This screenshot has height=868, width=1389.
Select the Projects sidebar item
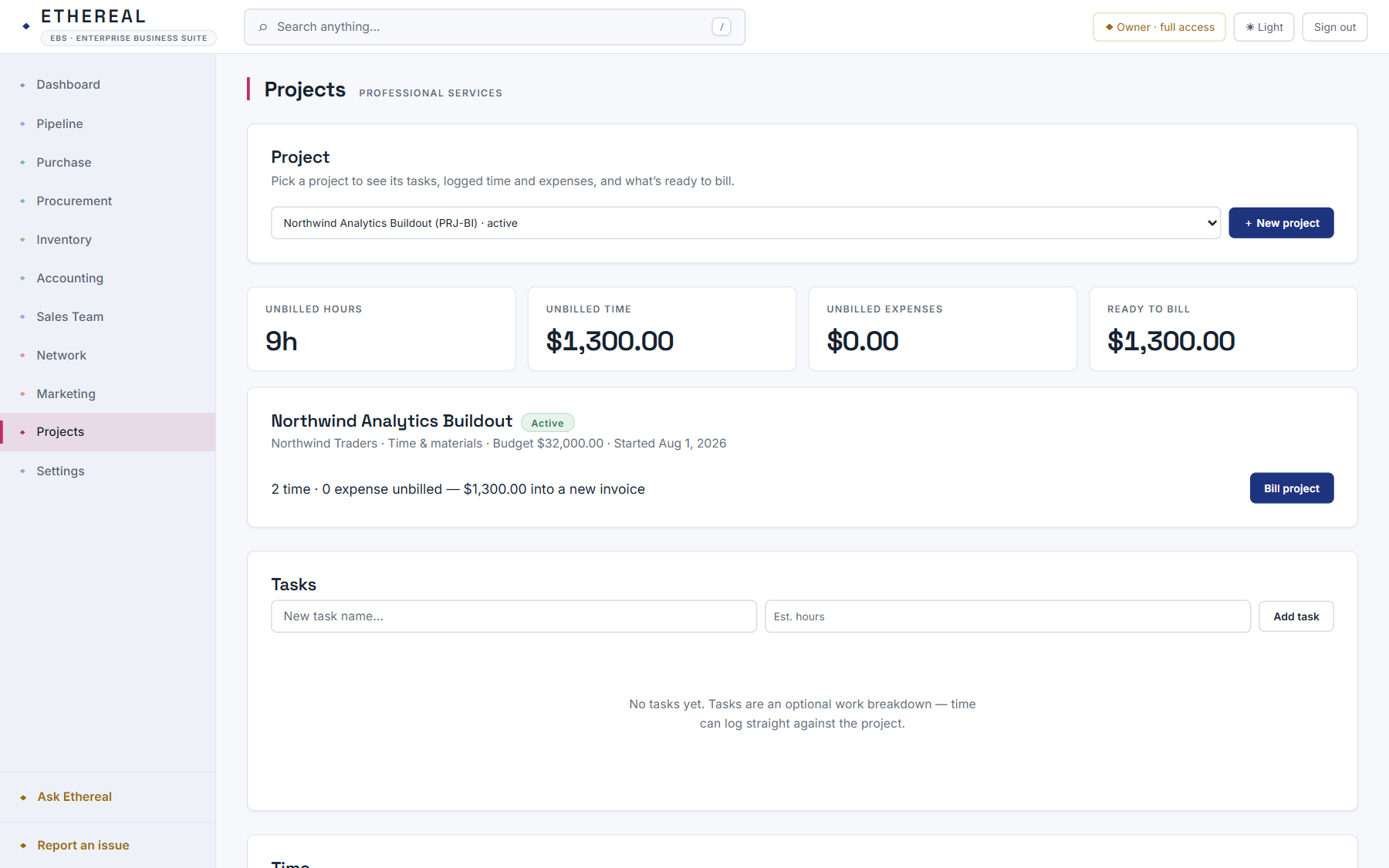[107, 432]
